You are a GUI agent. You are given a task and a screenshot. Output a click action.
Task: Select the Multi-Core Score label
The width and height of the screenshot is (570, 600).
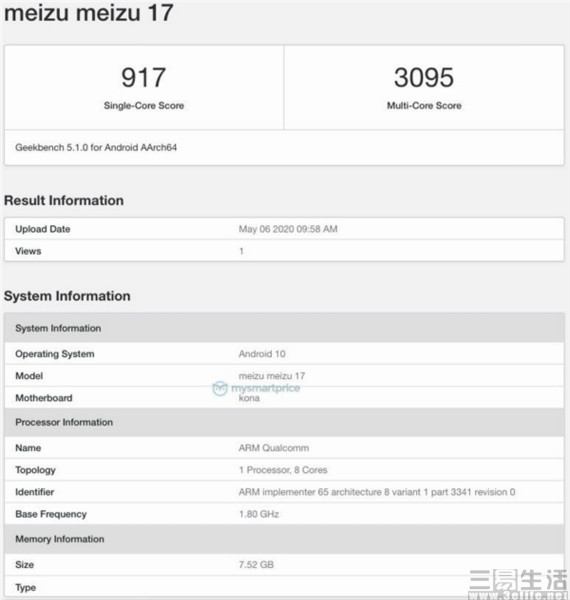pos(424,106)
